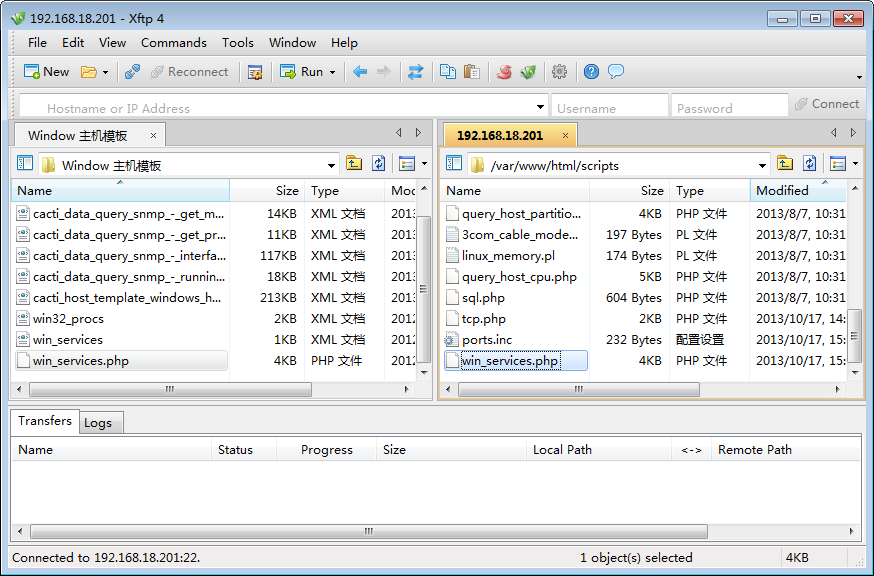Sort remote files by Type column

coord(710,191)
